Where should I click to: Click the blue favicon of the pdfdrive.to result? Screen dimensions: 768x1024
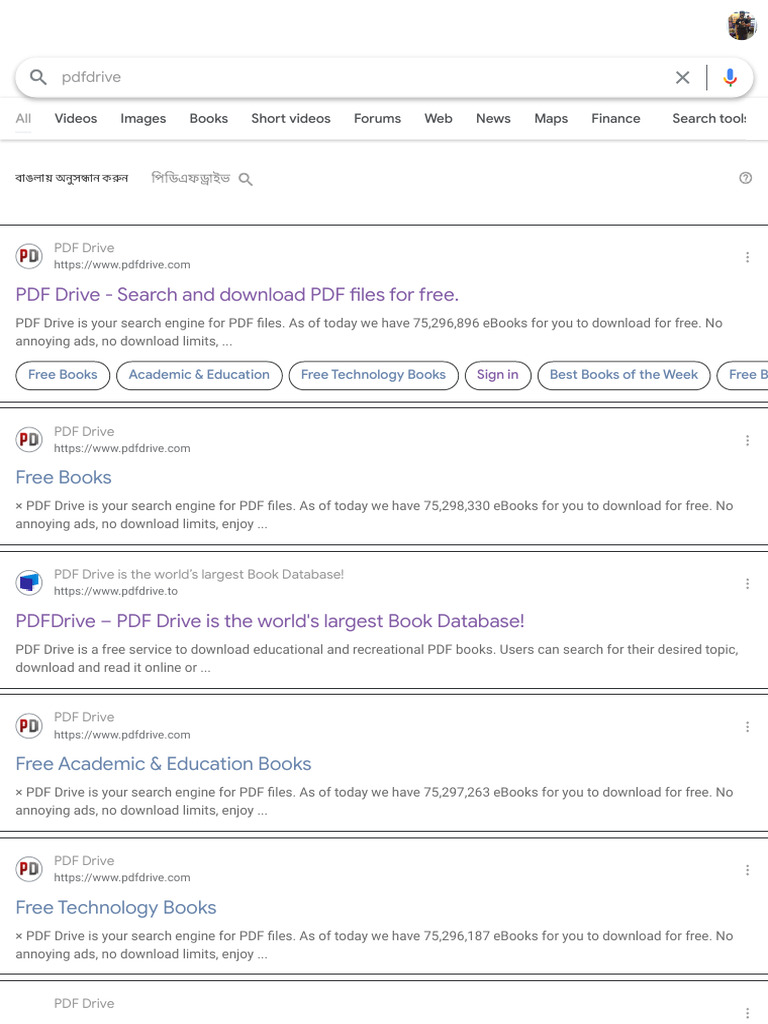29,582
